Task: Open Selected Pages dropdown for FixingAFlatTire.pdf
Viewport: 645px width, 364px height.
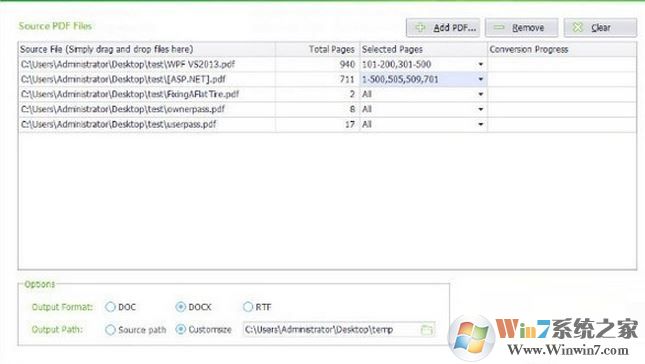Action: click(x=480, y=95)
